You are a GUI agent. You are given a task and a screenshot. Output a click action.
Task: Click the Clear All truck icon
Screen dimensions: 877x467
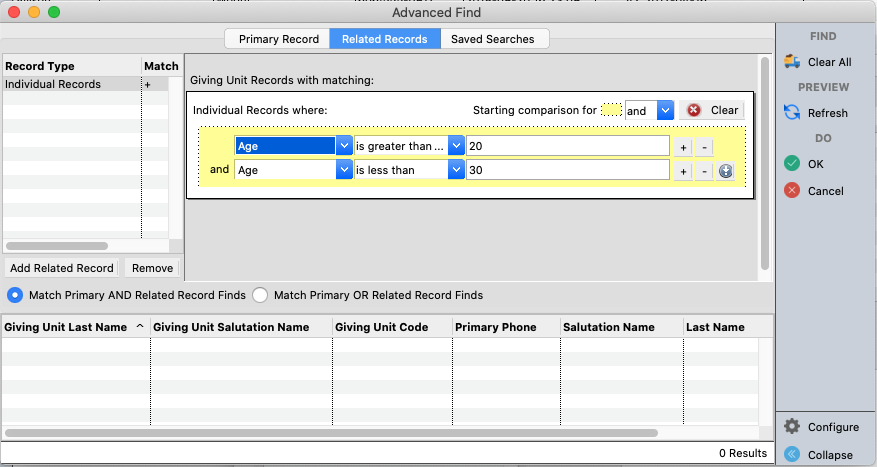click(x=792, y=62)
